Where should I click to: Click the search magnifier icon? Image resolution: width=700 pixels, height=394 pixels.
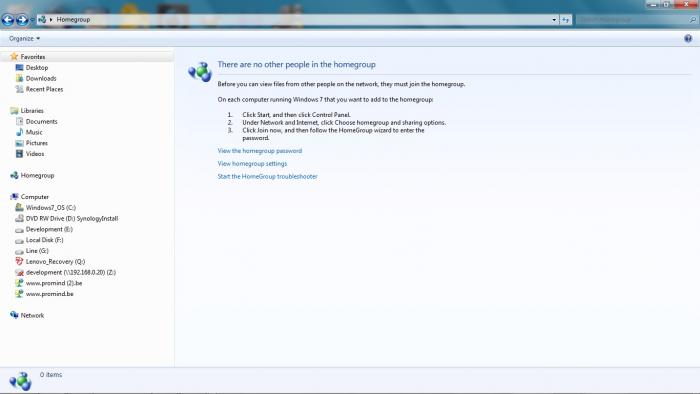pyautogui.click(x=692, y=20)
